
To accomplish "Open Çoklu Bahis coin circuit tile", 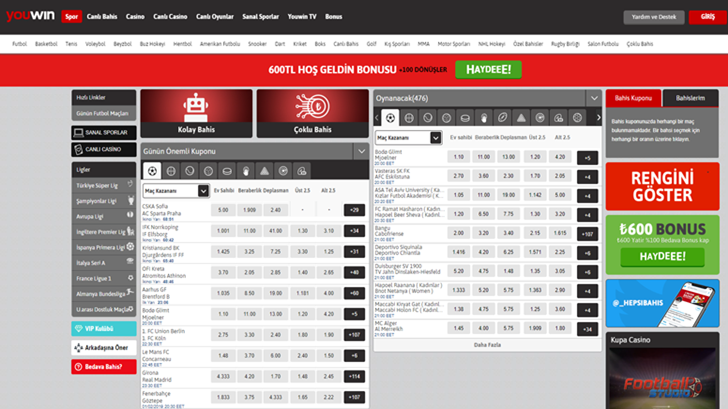I will coord(312,113).
